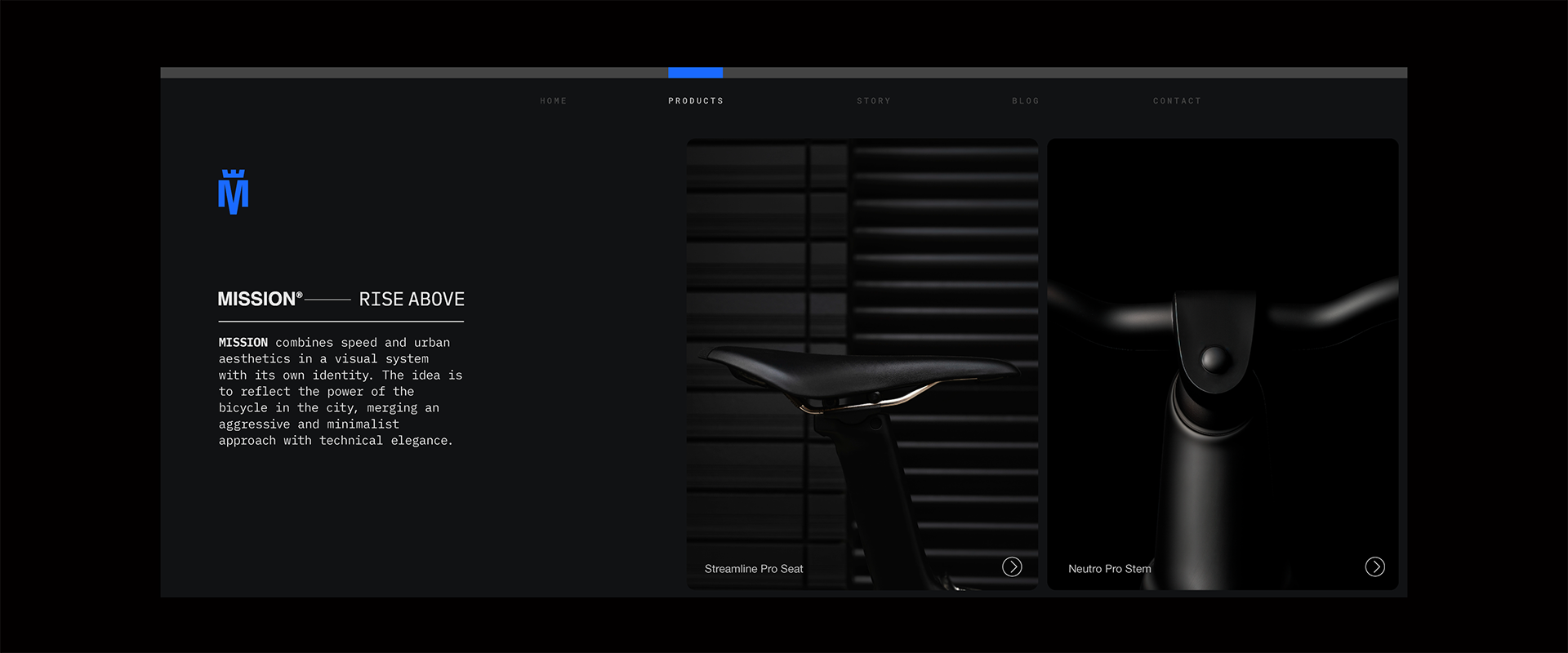
Task: Navigate to the Blog section
Action: [1025, 101]
